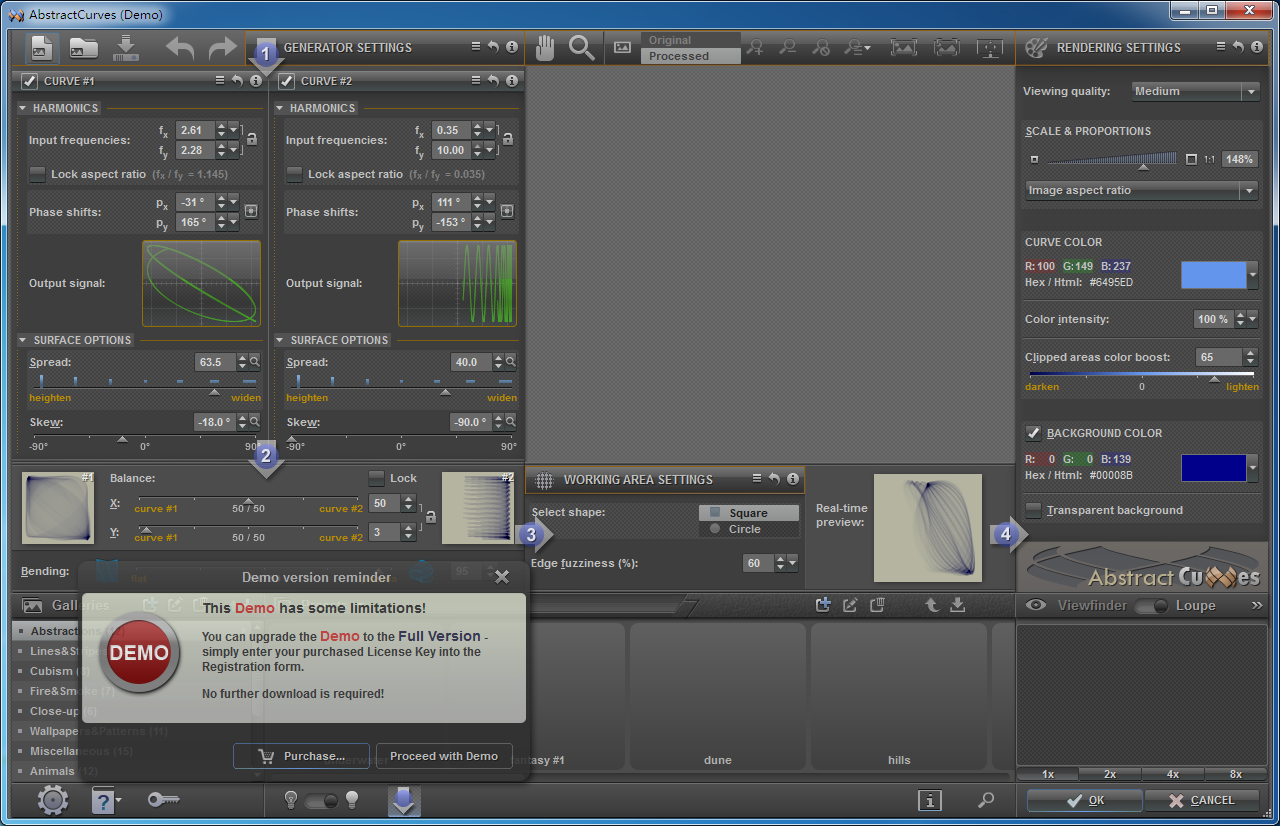Click the Curve #2 Skew magnifier icon
Screen dimensions: 1280x826
(x=511, y=422)
